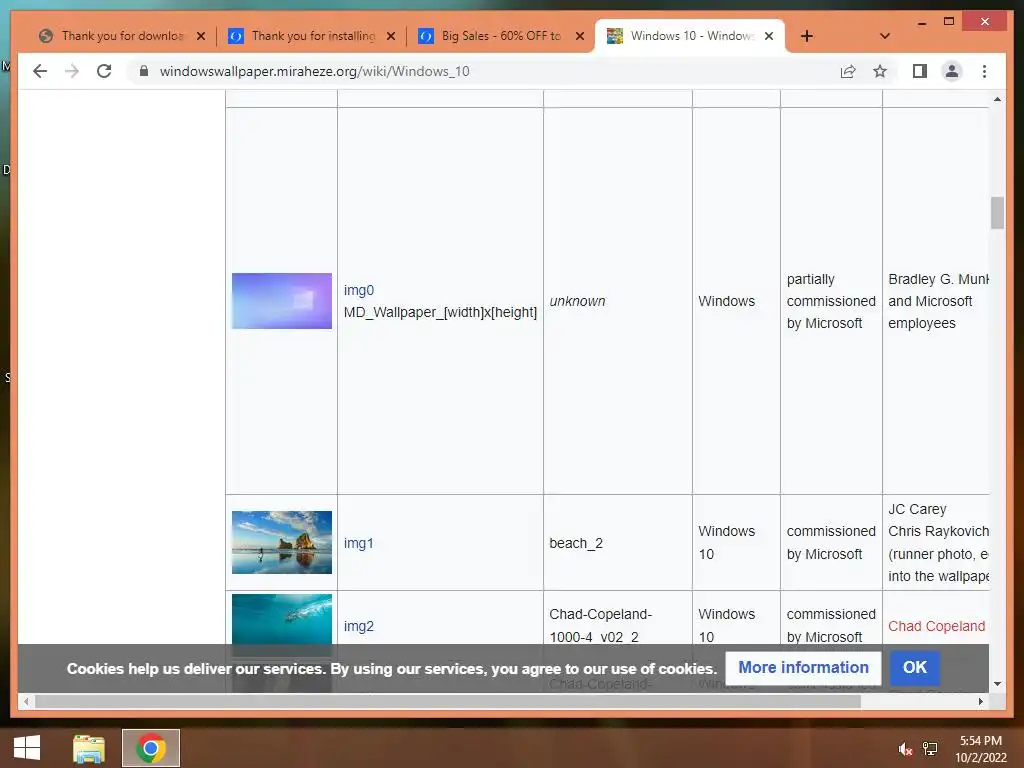Click the scroll left arrow
The width and height of the screenshot is (1024, 768).
click(x=26, y=701)
